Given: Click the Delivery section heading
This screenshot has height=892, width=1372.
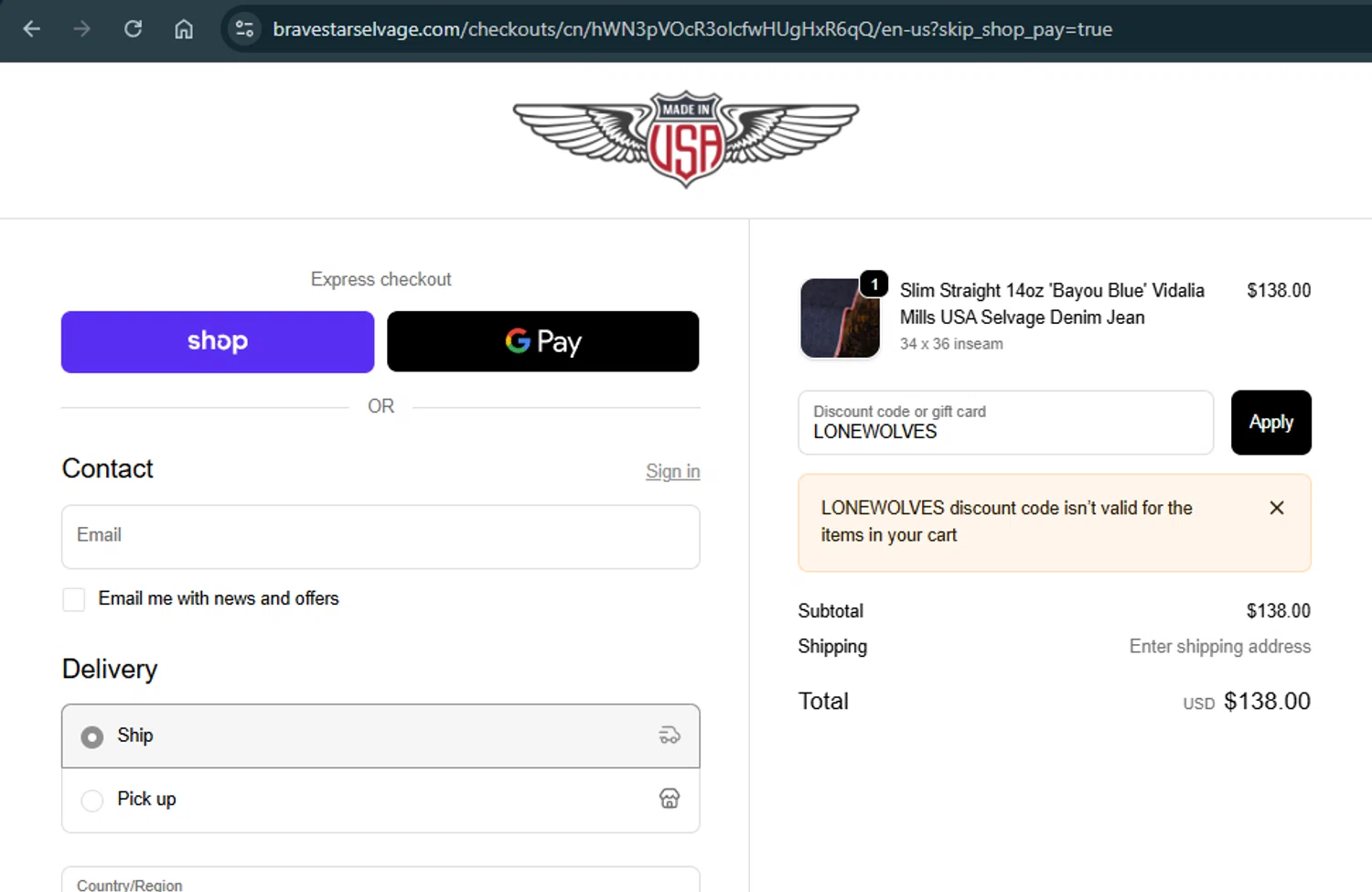Looking at the screenshot, I should 110,669.
